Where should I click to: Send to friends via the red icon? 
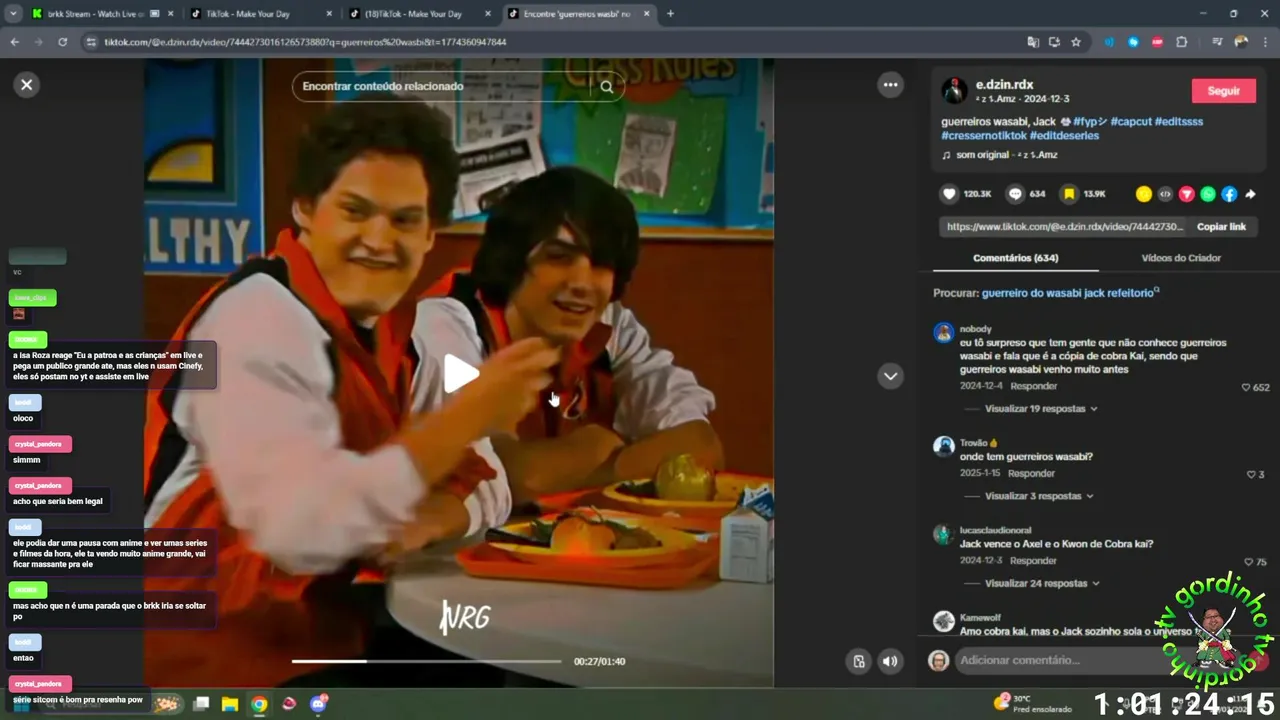tap(1186, 194)
